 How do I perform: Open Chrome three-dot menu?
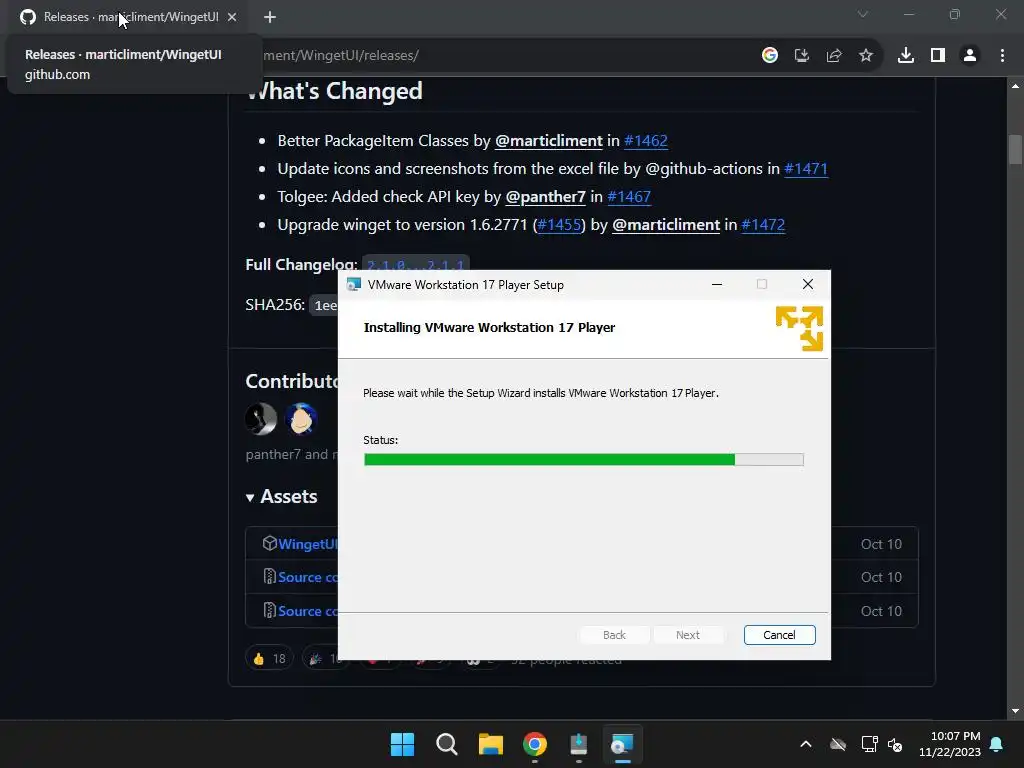pos(1002,56)
